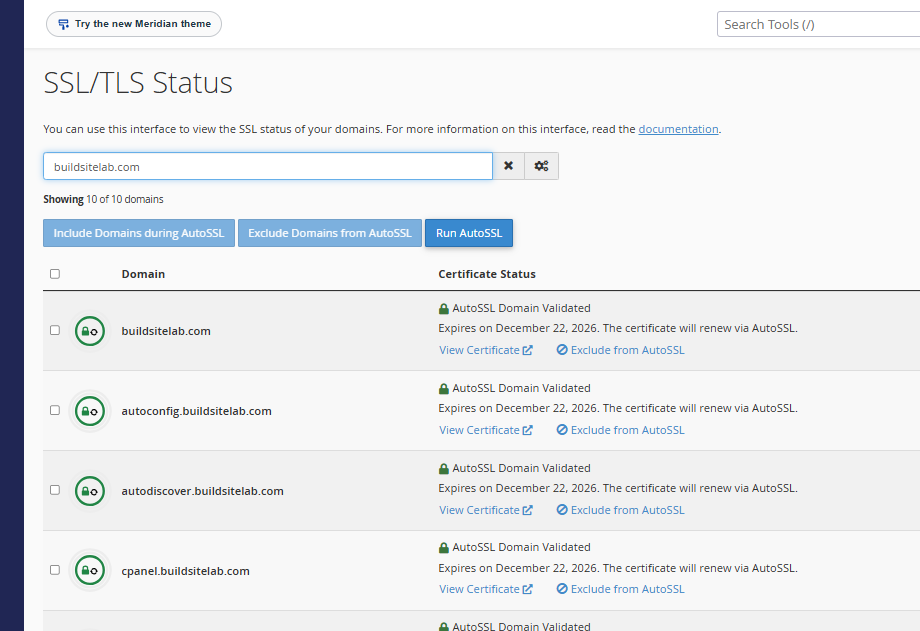
Task: Click the exclude ban icon in buildsitelab.com row
Action: tap(562, 349)
